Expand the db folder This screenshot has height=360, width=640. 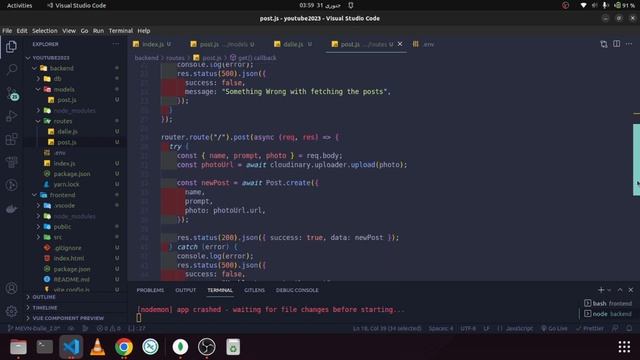[x=58, y=79]
